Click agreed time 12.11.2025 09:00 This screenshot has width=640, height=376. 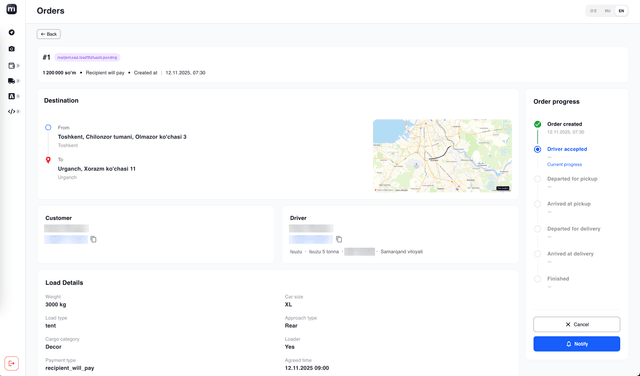pyautogui.click(x=307, y=368)
